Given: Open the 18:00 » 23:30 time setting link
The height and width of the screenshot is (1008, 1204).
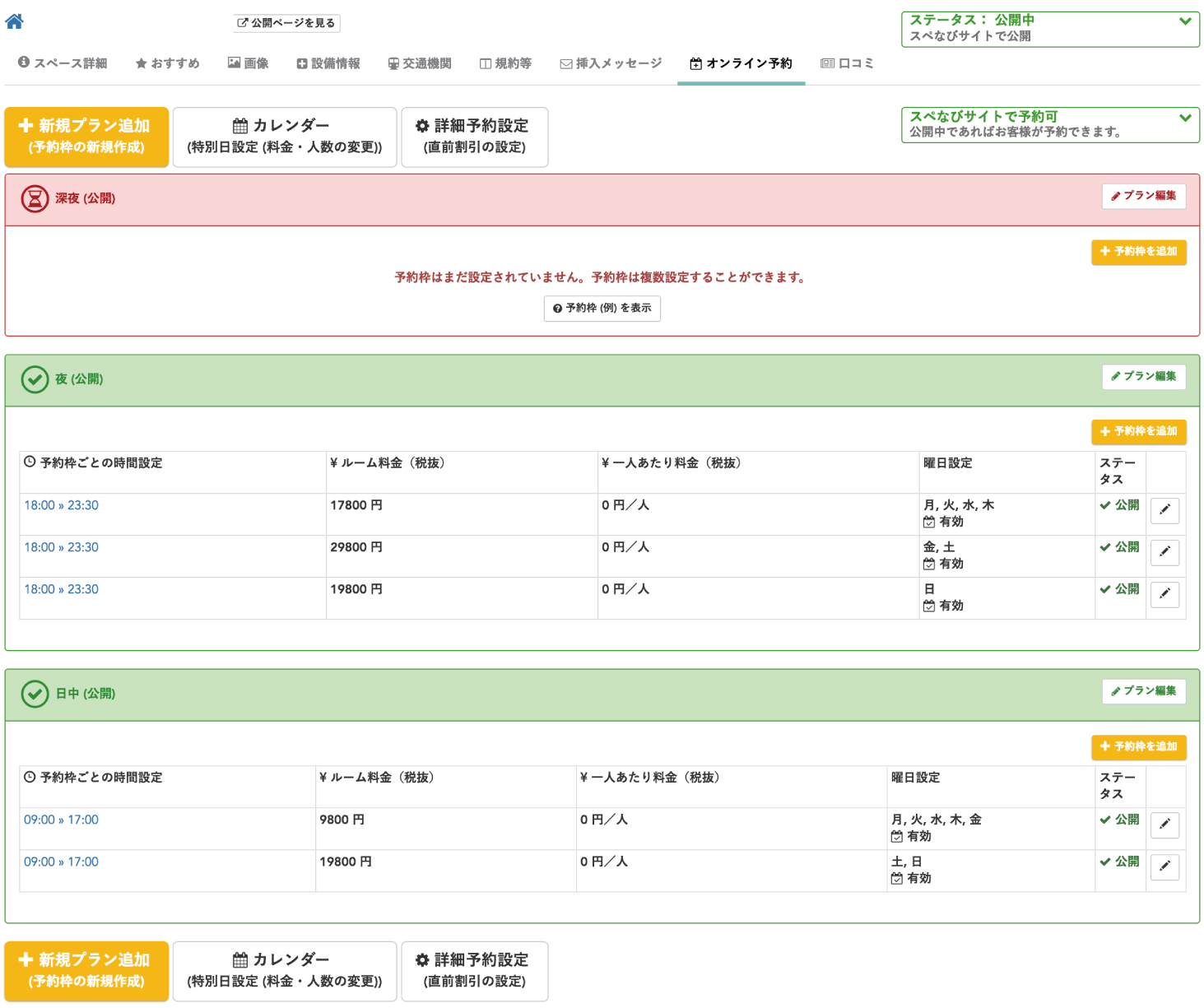Looking at the screenshot, I should [61, 505].
